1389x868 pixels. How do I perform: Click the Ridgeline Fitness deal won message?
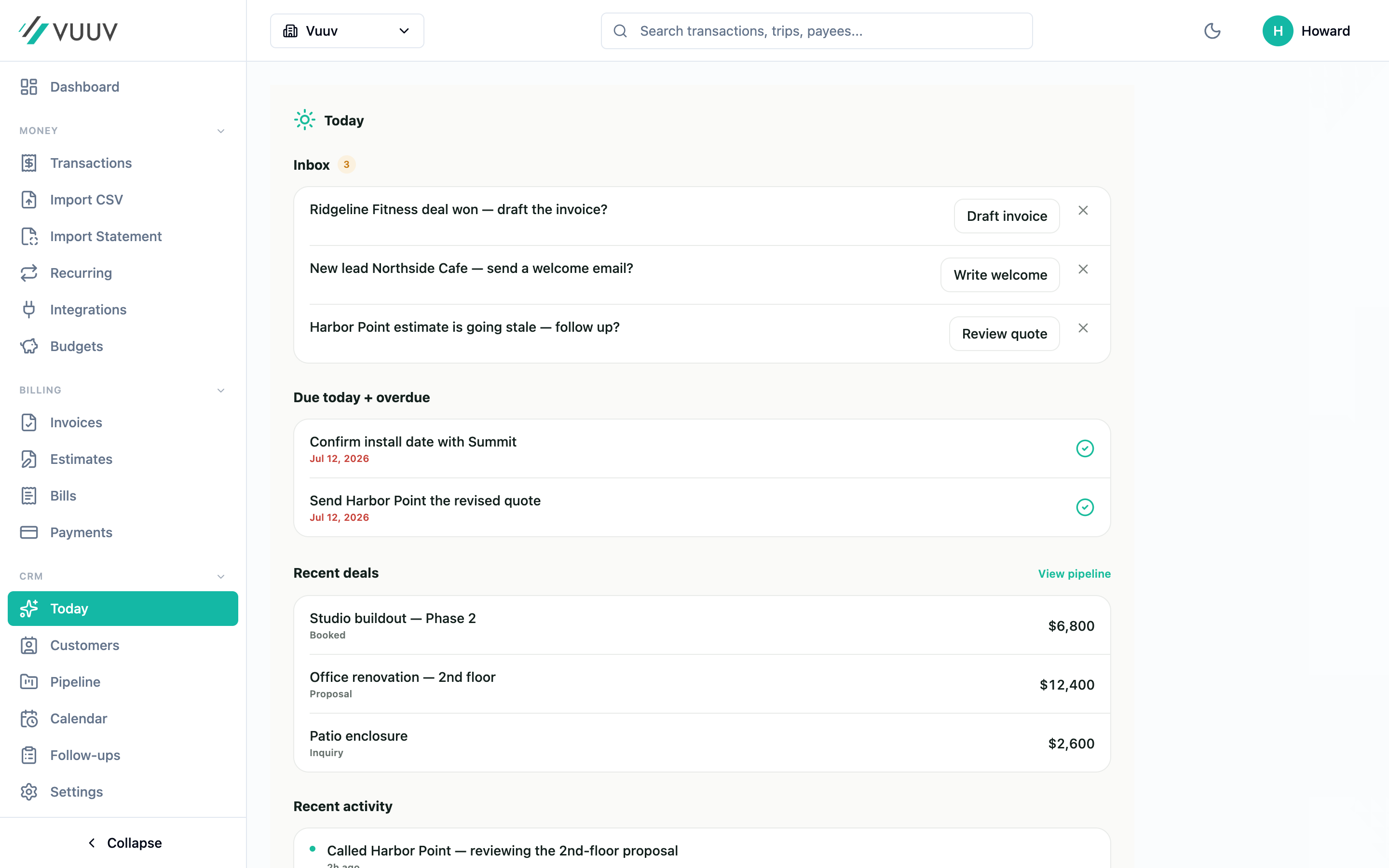tap(458, 210)
